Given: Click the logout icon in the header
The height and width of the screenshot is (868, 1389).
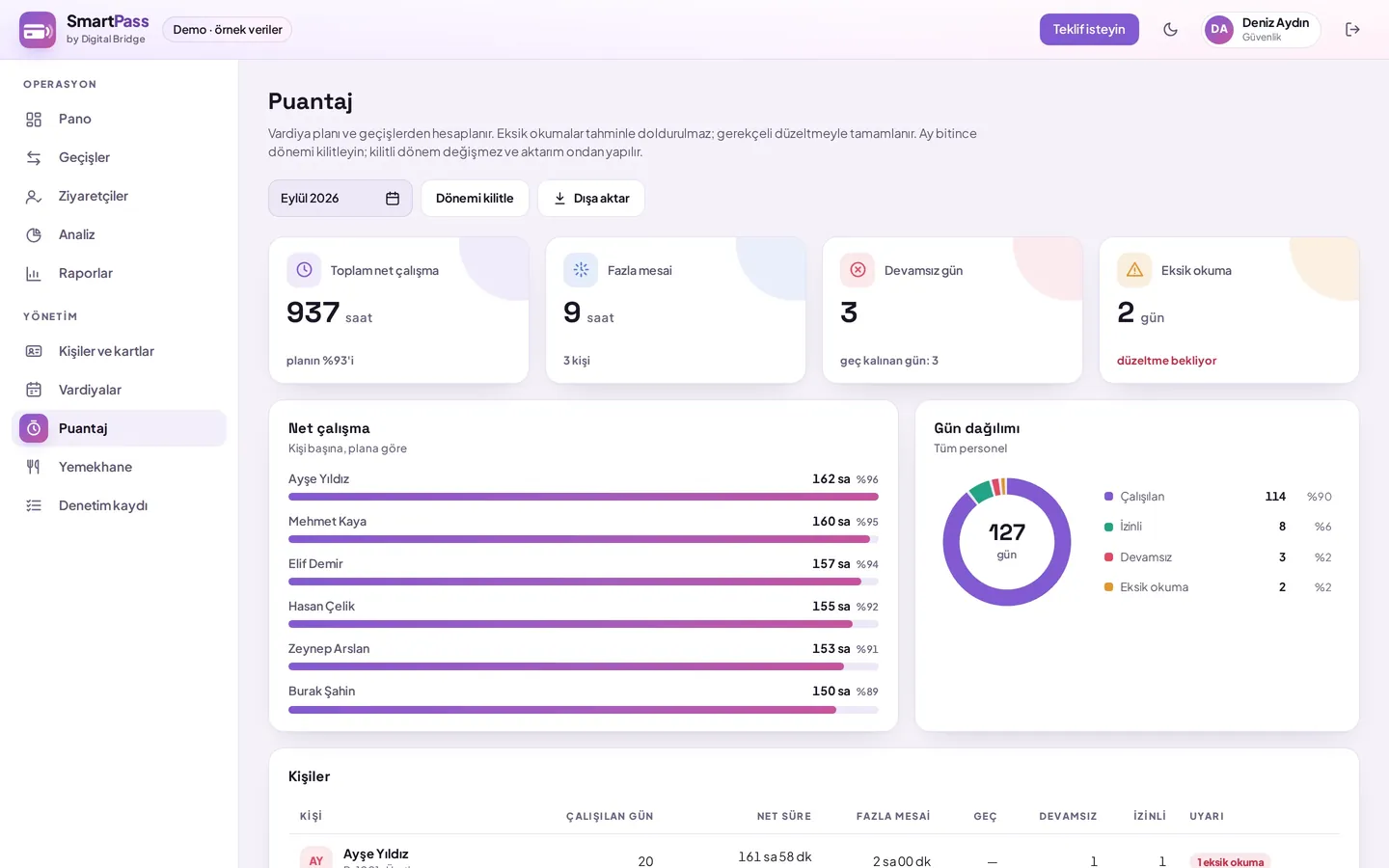Looking at the screenshot, I should 1352,30.
